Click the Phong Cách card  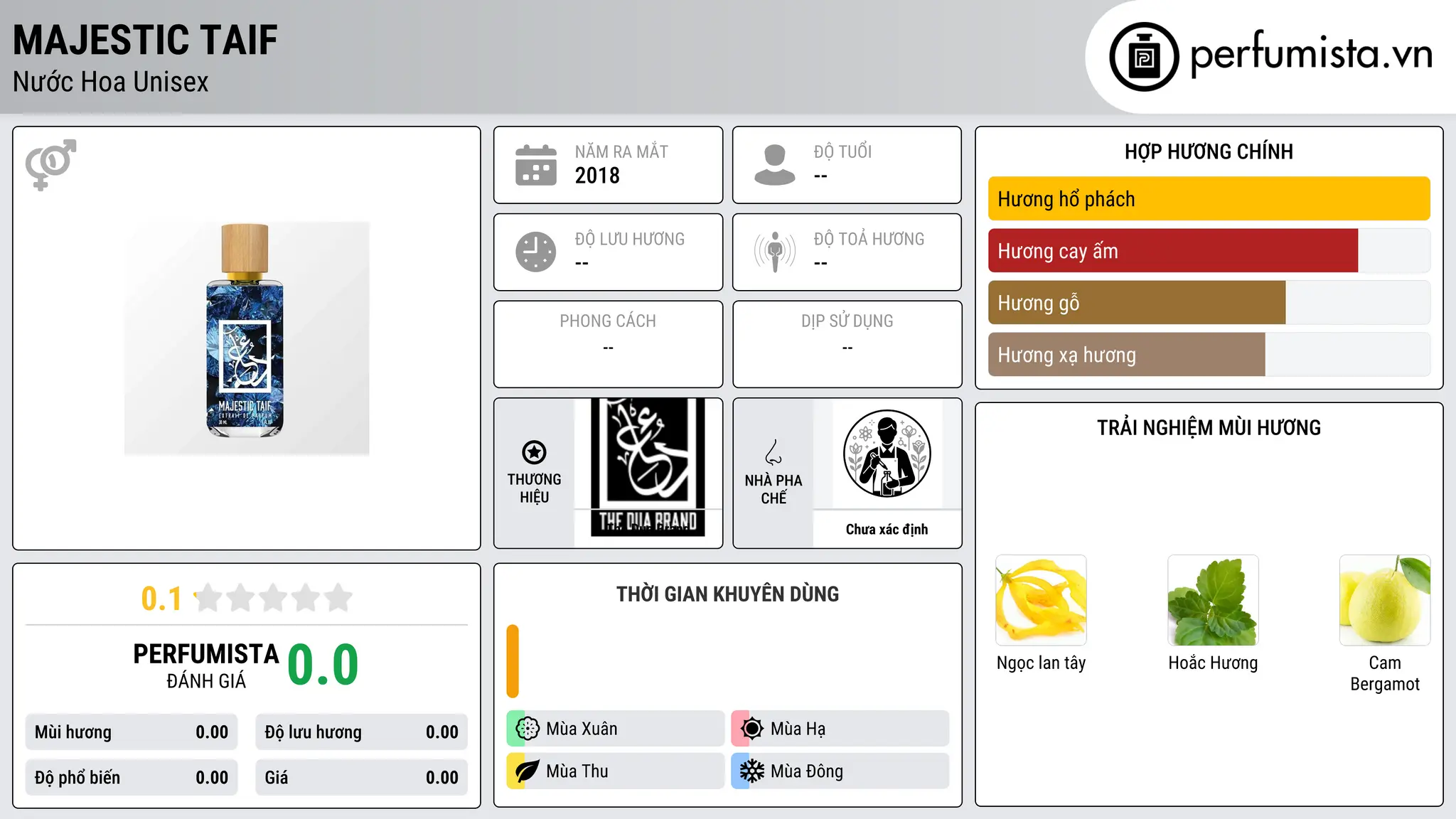click(608, 344)
